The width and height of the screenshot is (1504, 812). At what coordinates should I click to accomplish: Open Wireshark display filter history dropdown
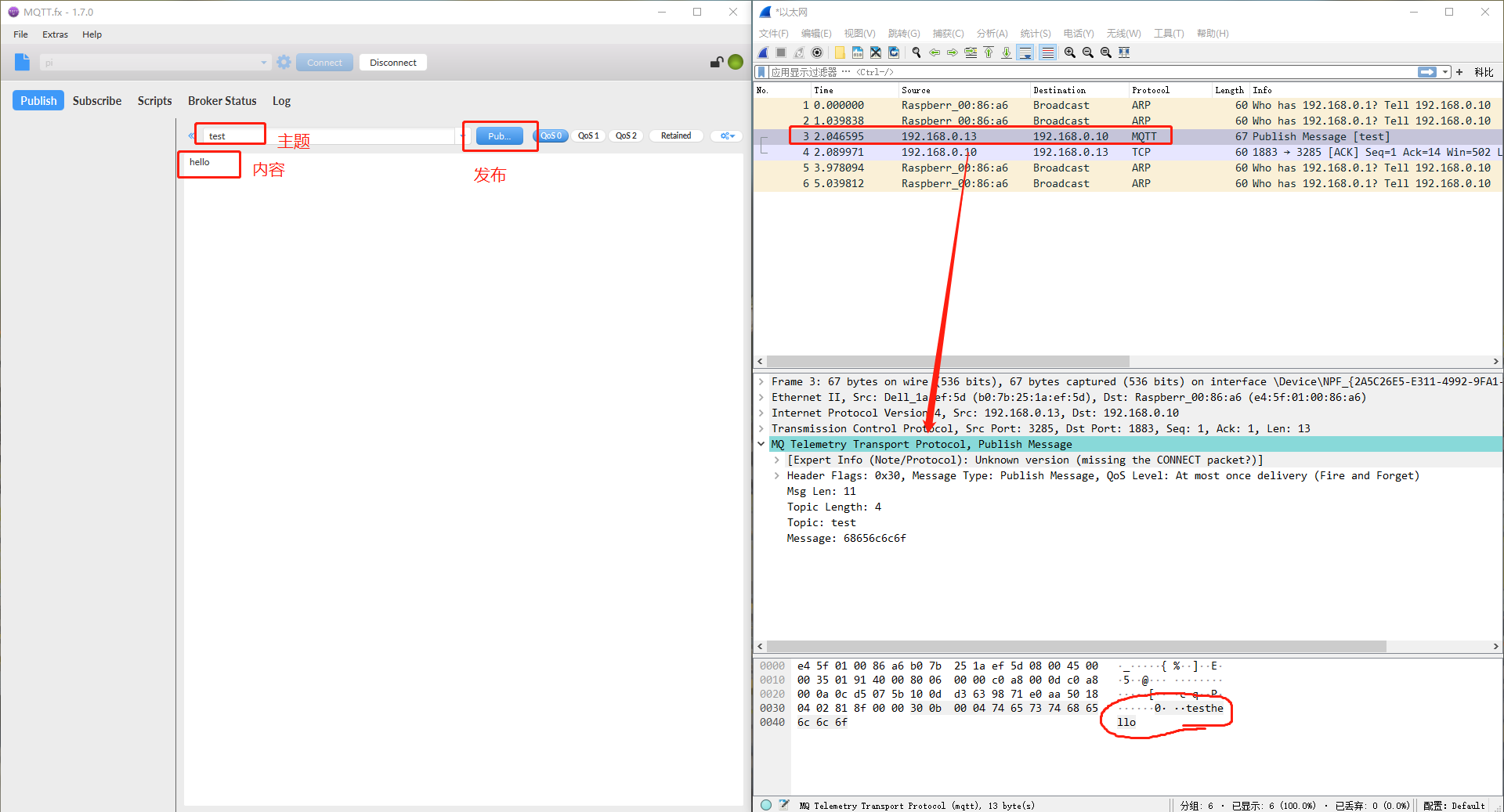[x=1445, y=72]
